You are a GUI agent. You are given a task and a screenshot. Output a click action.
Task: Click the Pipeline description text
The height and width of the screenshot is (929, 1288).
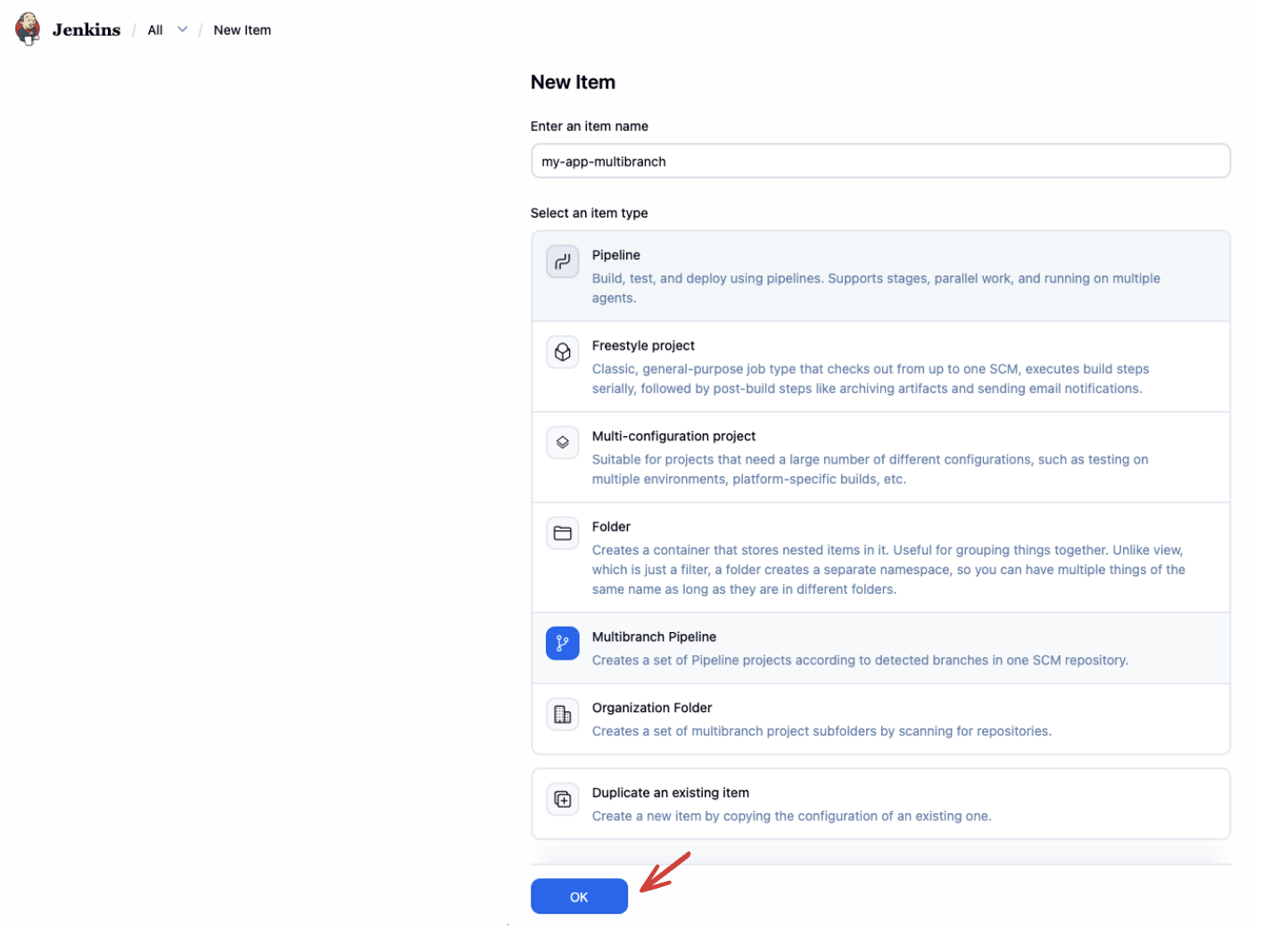[x=876, y=288]
